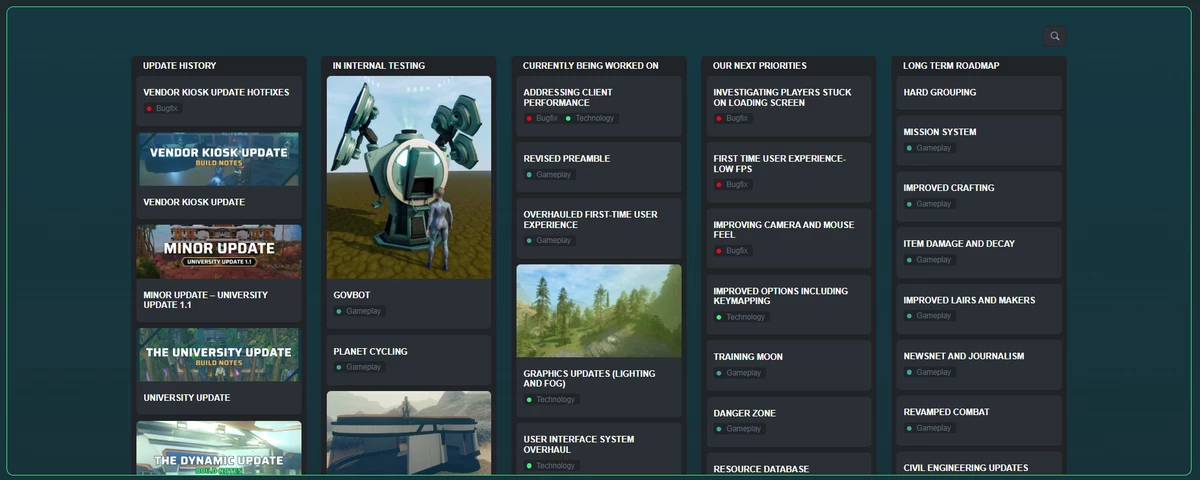Click the search magnifier icon

1054,37
